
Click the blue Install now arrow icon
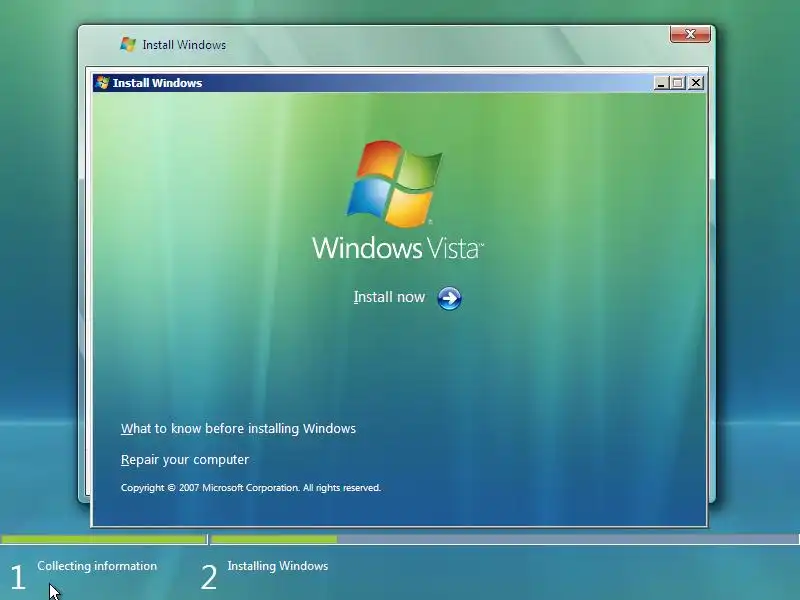coord(449,298)
